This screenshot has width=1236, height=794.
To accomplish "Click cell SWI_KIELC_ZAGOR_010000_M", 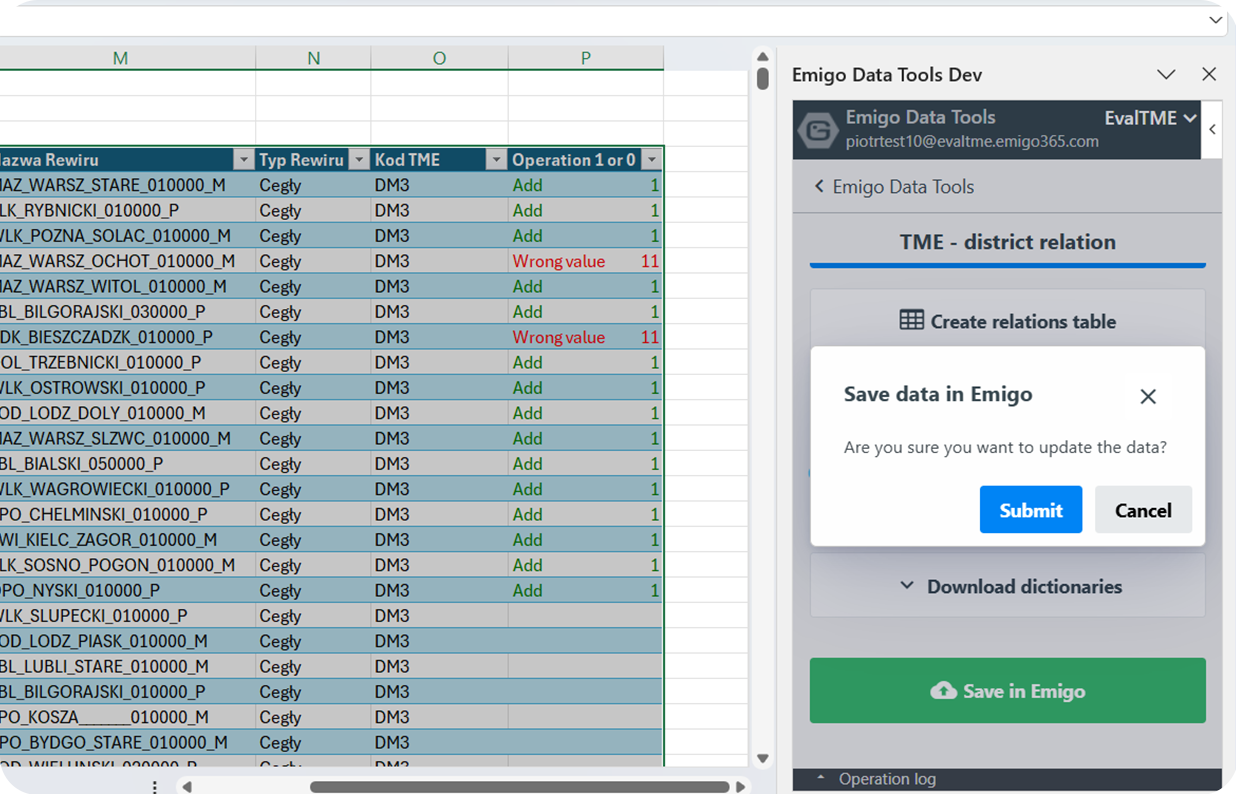I will point(128,540).
